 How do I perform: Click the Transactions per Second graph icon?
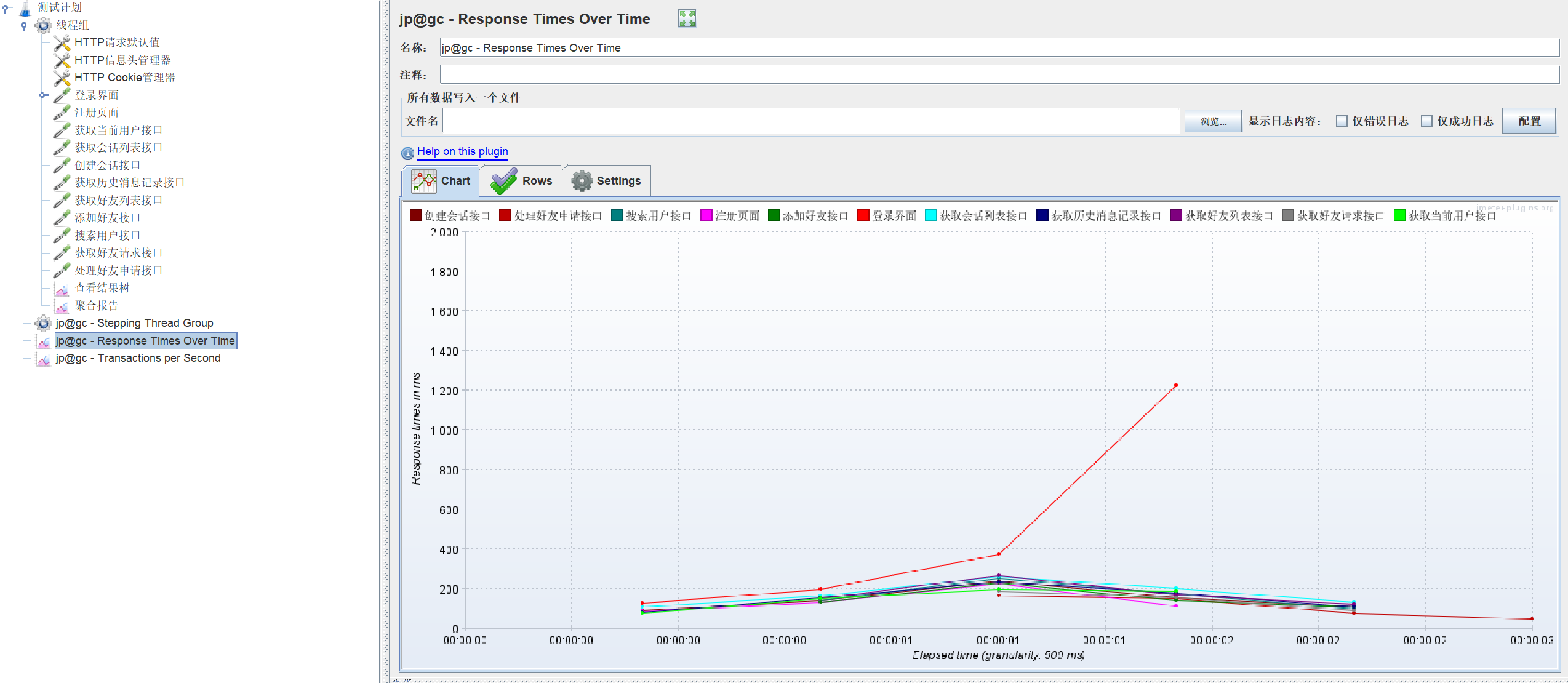click(x=44, y=359)
